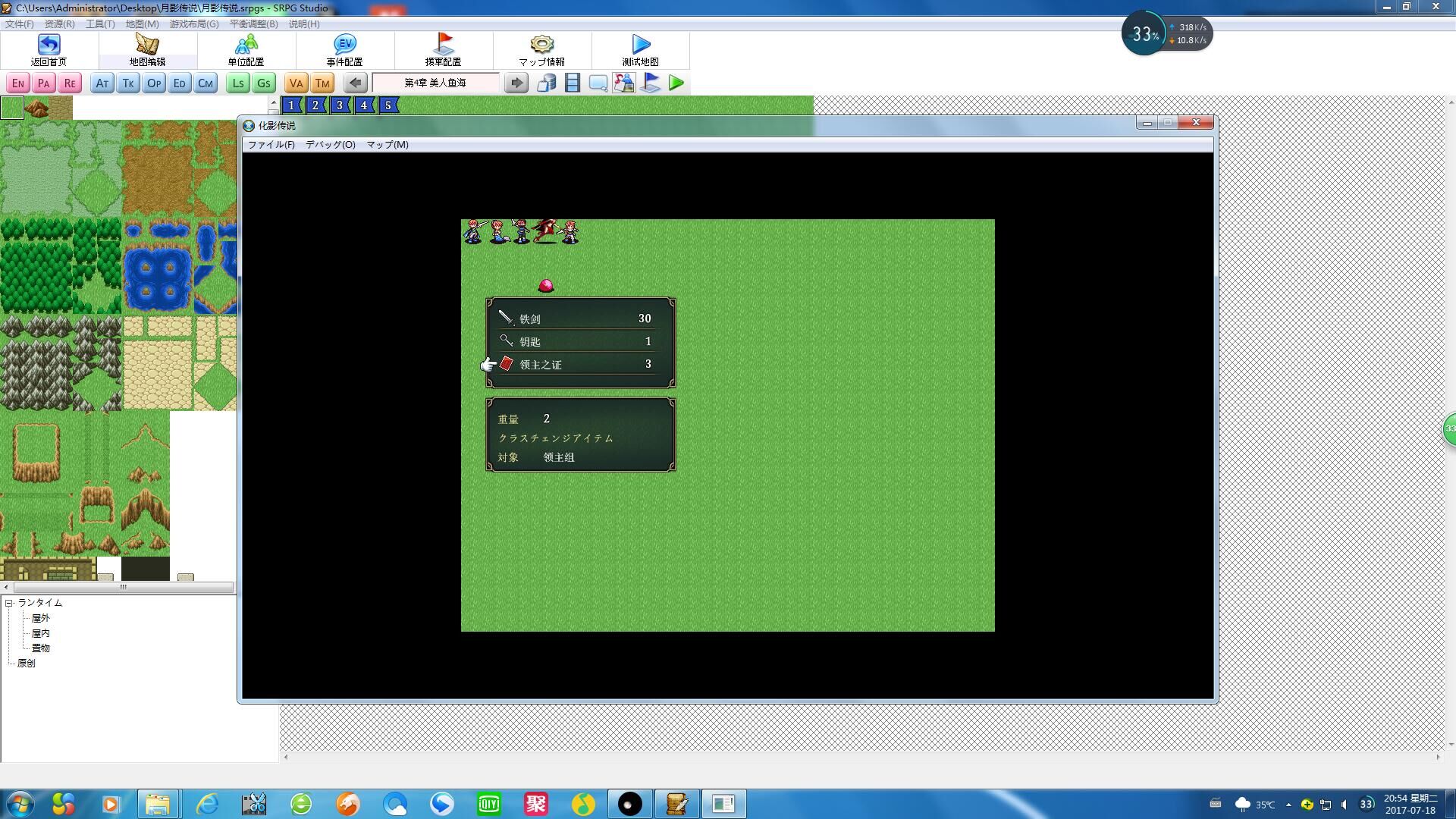The height and width of the screenshot is (819, 1456).
Task: Collapse the ランタイム tree node
Action: coord(9,603)
